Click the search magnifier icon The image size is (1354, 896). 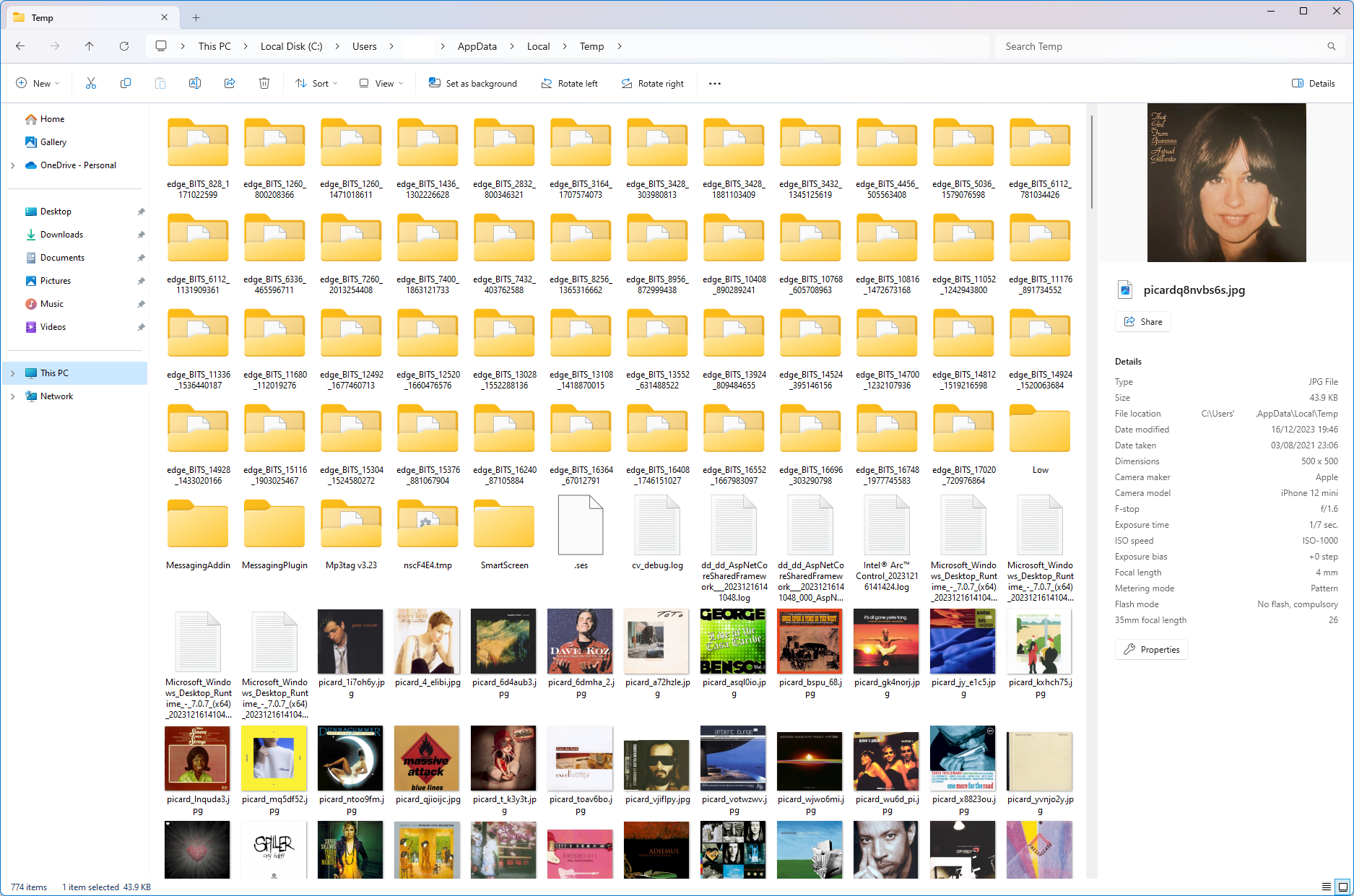click(1332, 46)
